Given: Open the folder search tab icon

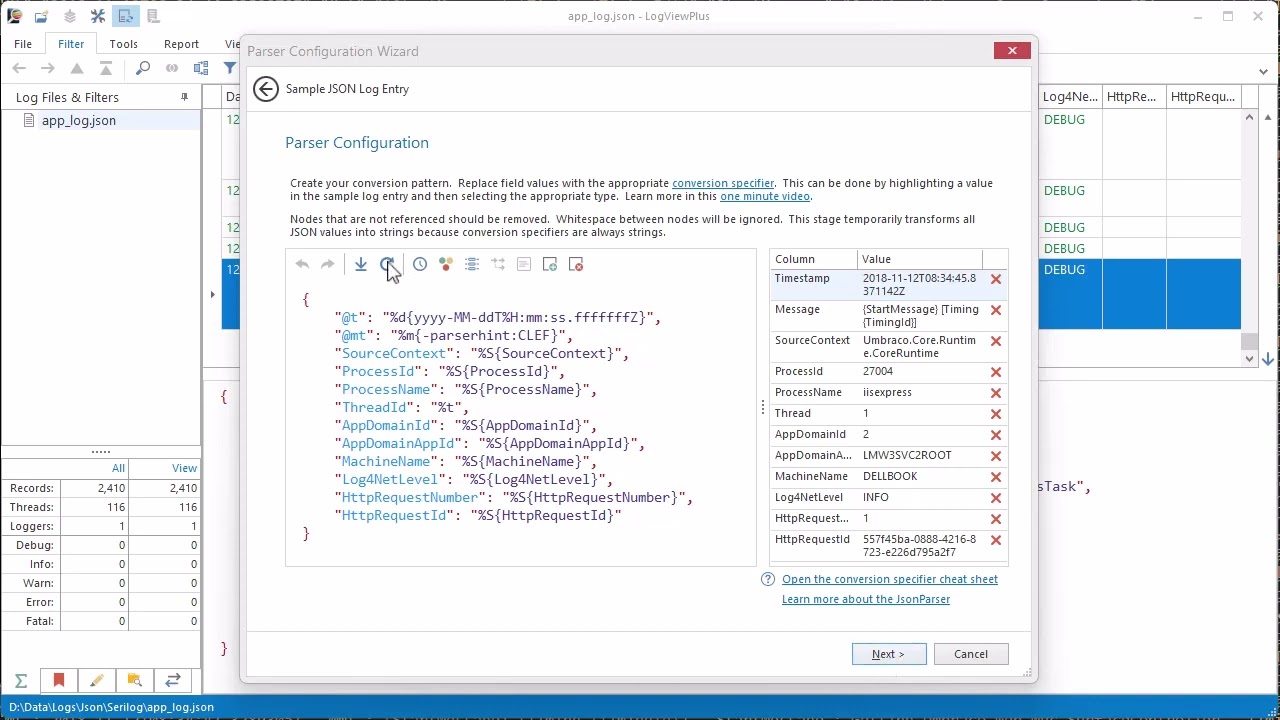Looking at the screenshot, I should tap(135, 681).
